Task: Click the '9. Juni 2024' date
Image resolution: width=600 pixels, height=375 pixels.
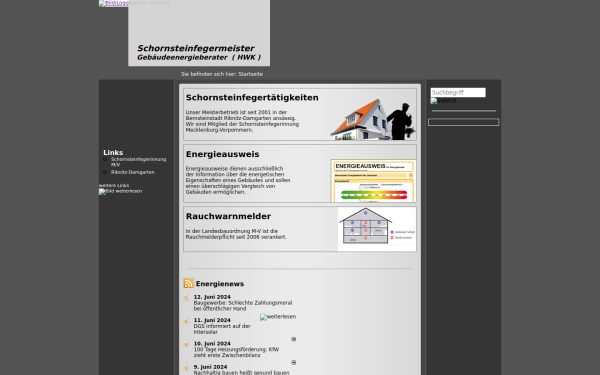Action: coord(210,367)
